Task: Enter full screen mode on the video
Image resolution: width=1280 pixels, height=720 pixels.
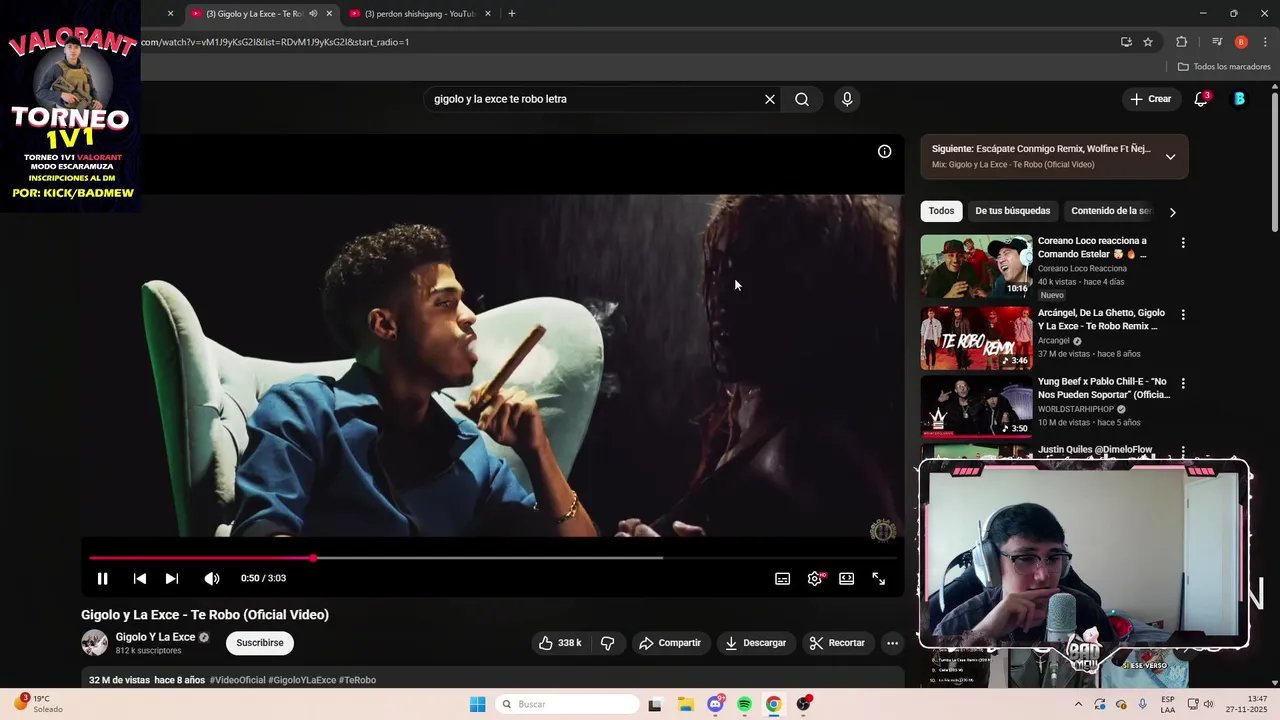Action: point(879,578)
